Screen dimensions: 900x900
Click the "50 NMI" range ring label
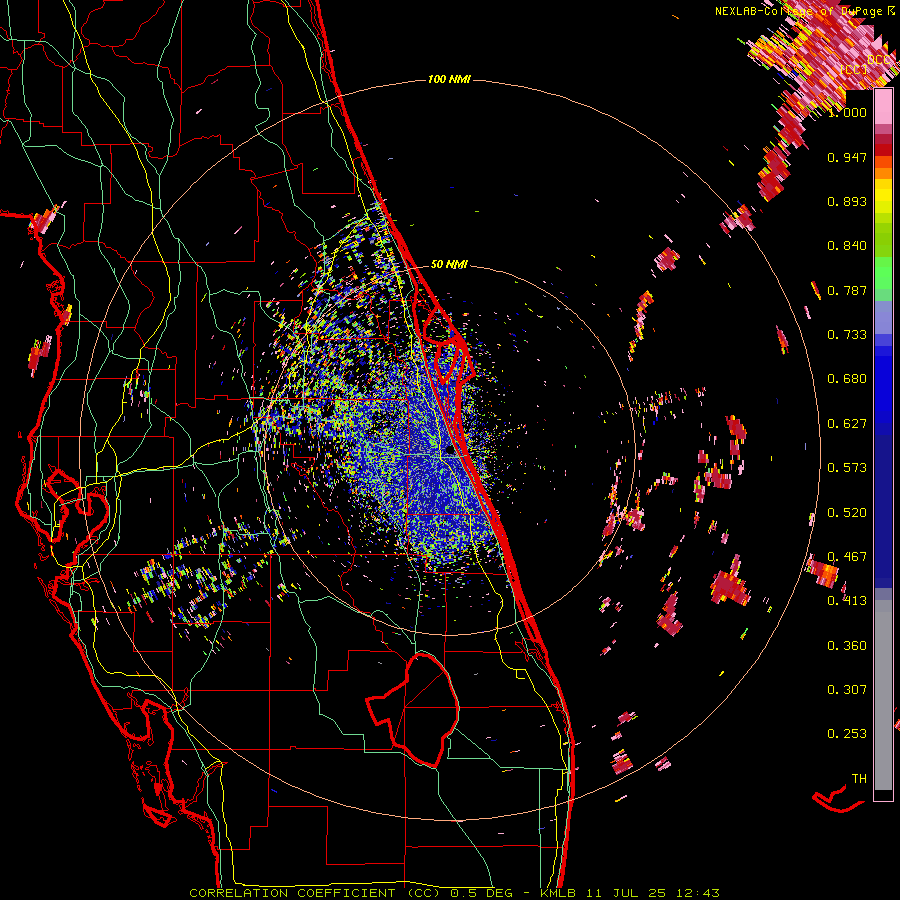coord(449,265)
